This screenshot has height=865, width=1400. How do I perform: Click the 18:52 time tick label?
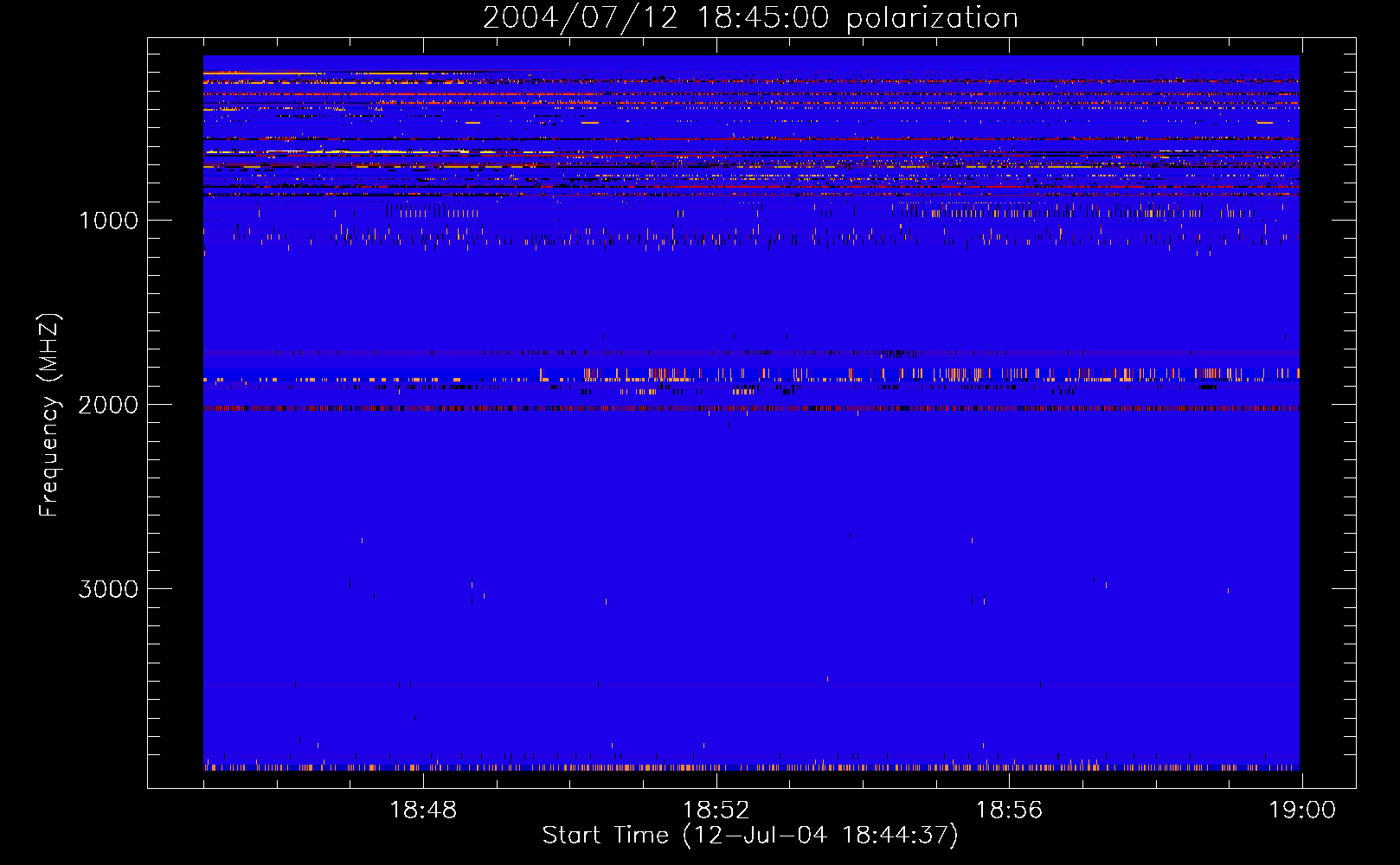coord(716,811)
